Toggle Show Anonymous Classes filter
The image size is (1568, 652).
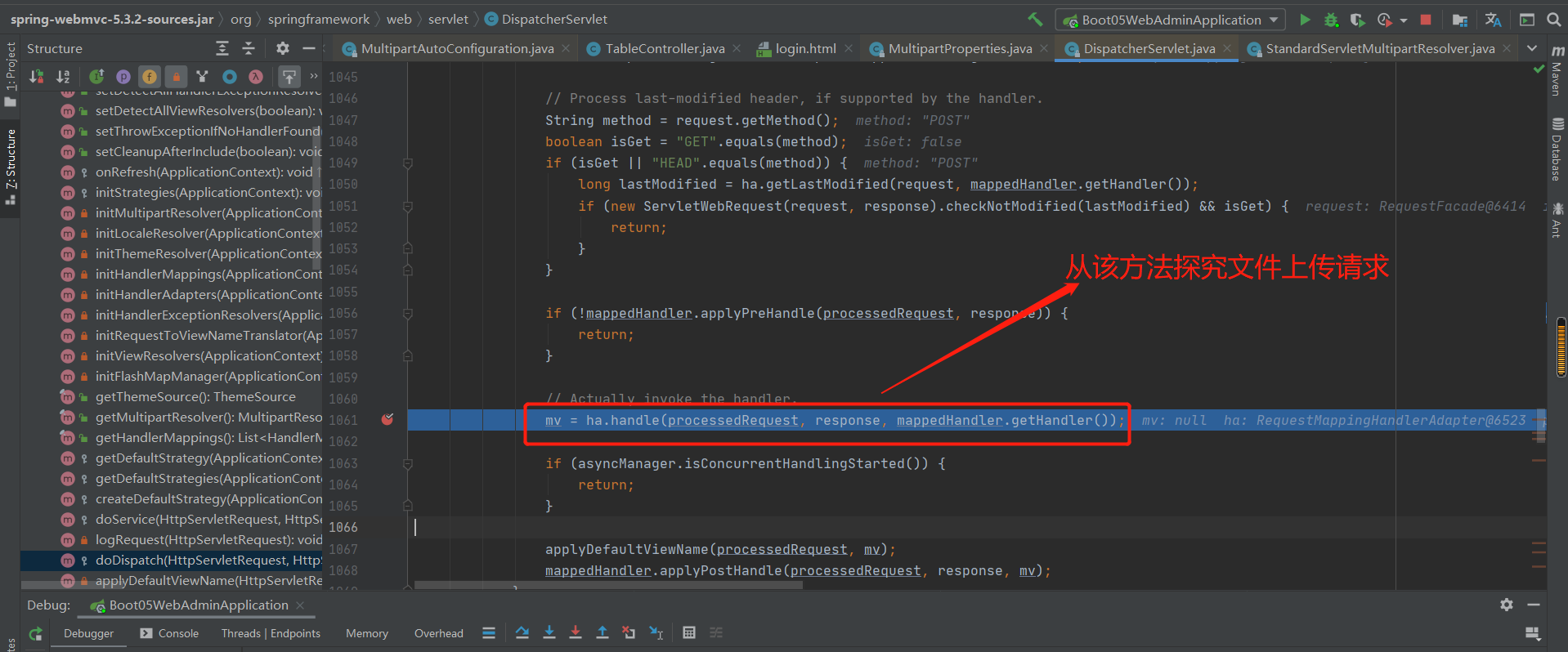tap(230, 76)
